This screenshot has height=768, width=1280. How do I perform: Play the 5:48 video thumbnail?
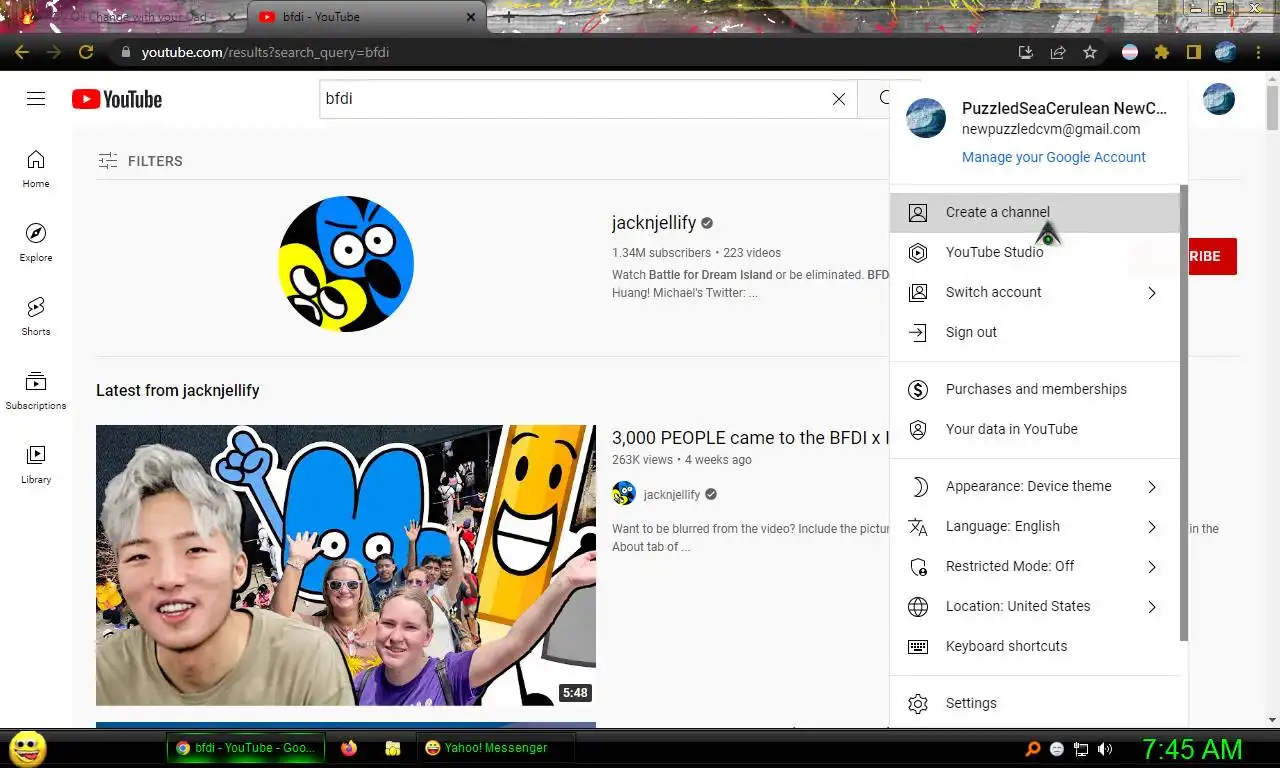pyautogui.click(x=346, y=565)
